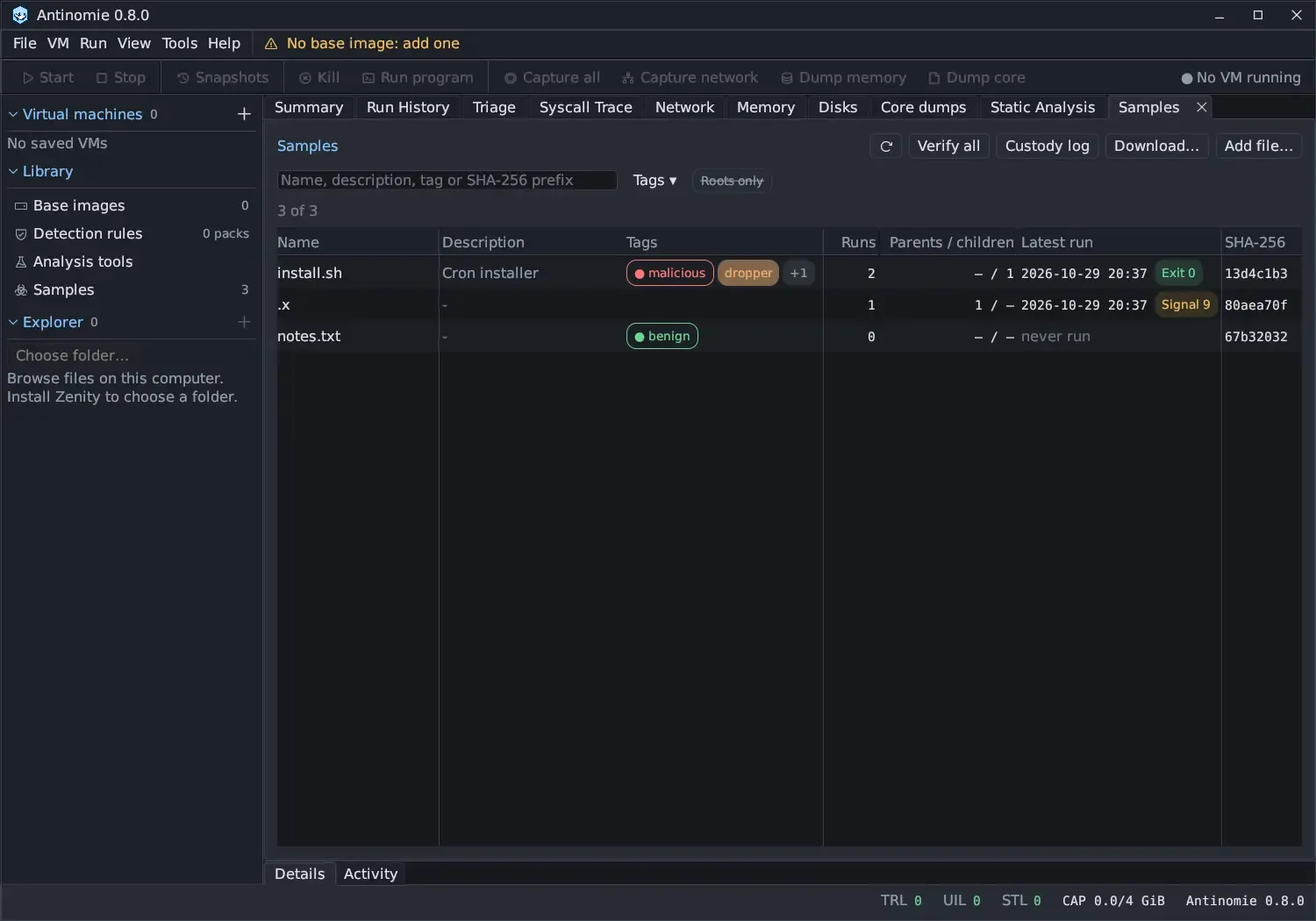Viewport: 1316px width, 921px height.
Task: Click Dump core in the toolbar
Action: (976, 77)
